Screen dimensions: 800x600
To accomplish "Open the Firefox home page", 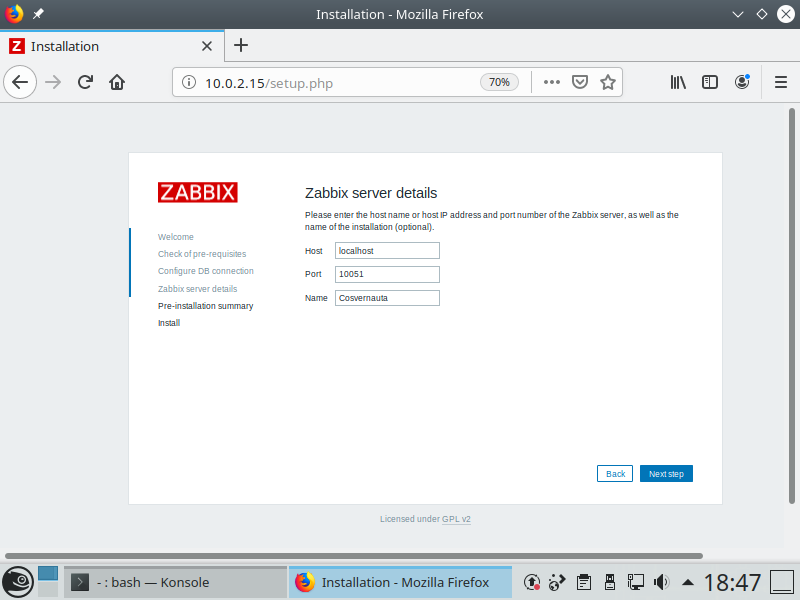I will [117, 82].
